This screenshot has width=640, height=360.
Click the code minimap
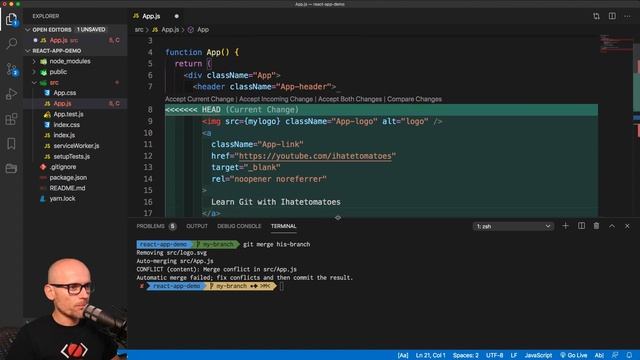(x=616, y=44)
